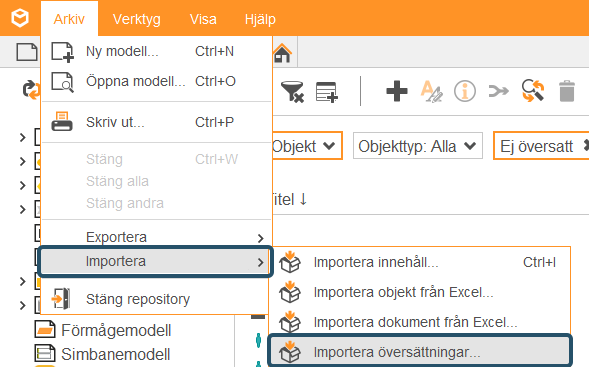Click the Öppna modell magnifier icon
This screenshot has width=589, height=367.
point(62,82)
